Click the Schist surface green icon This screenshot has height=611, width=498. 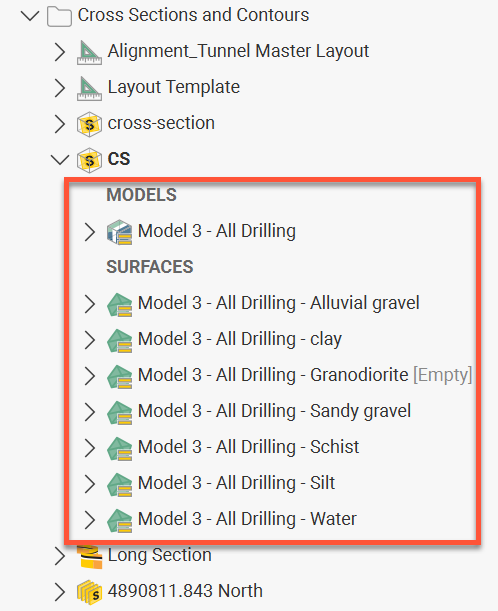(119, 449)
